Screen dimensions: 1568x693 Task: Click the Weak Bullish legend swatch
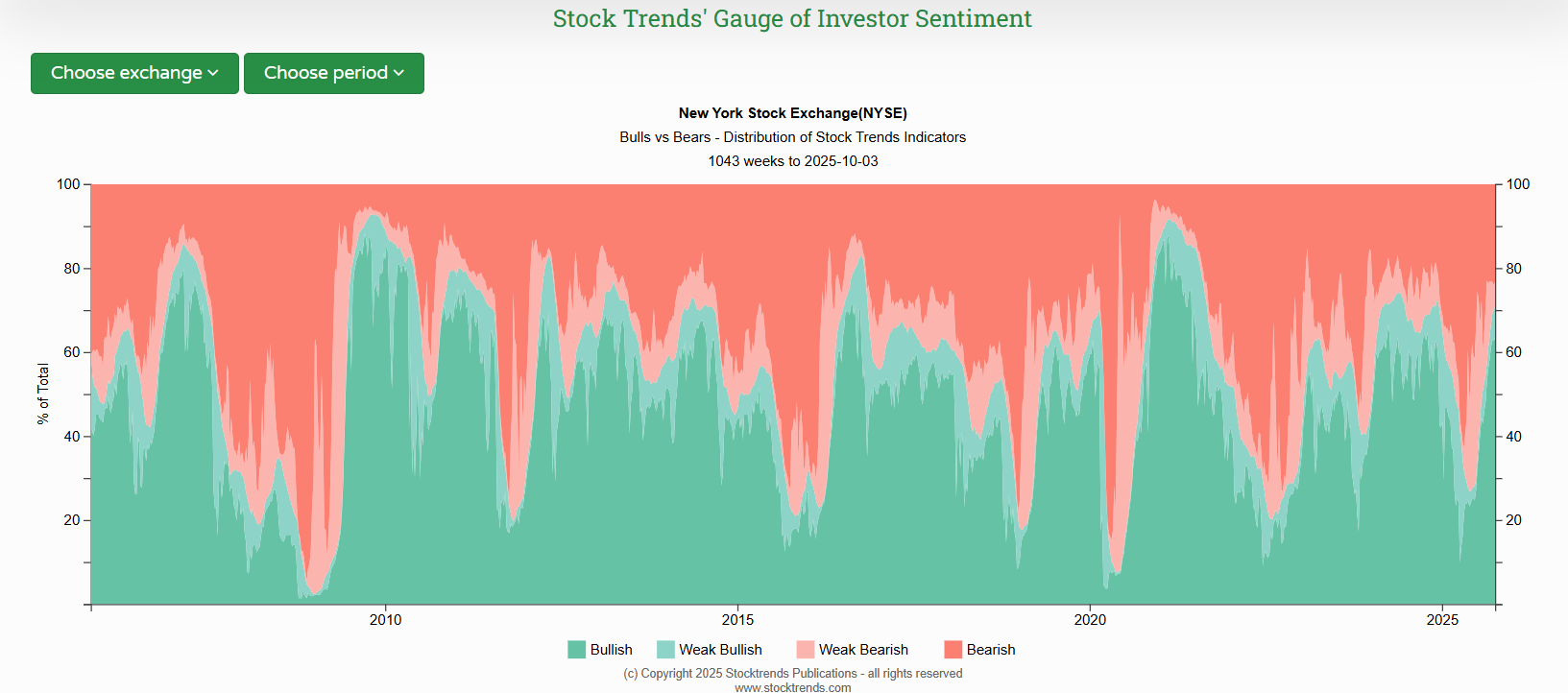click(665, 650)
